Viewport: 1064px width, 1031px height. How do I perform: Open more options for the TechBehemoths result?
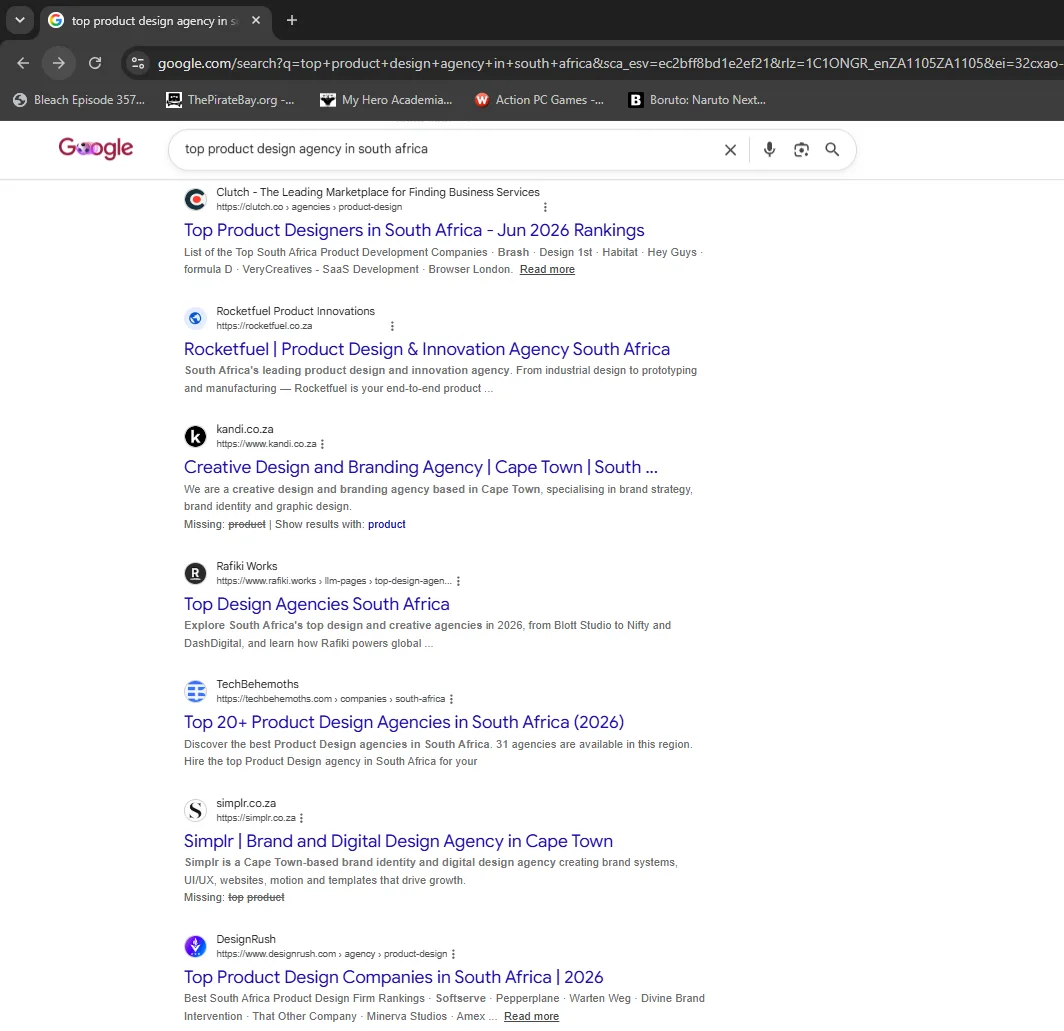coord(451,700)
